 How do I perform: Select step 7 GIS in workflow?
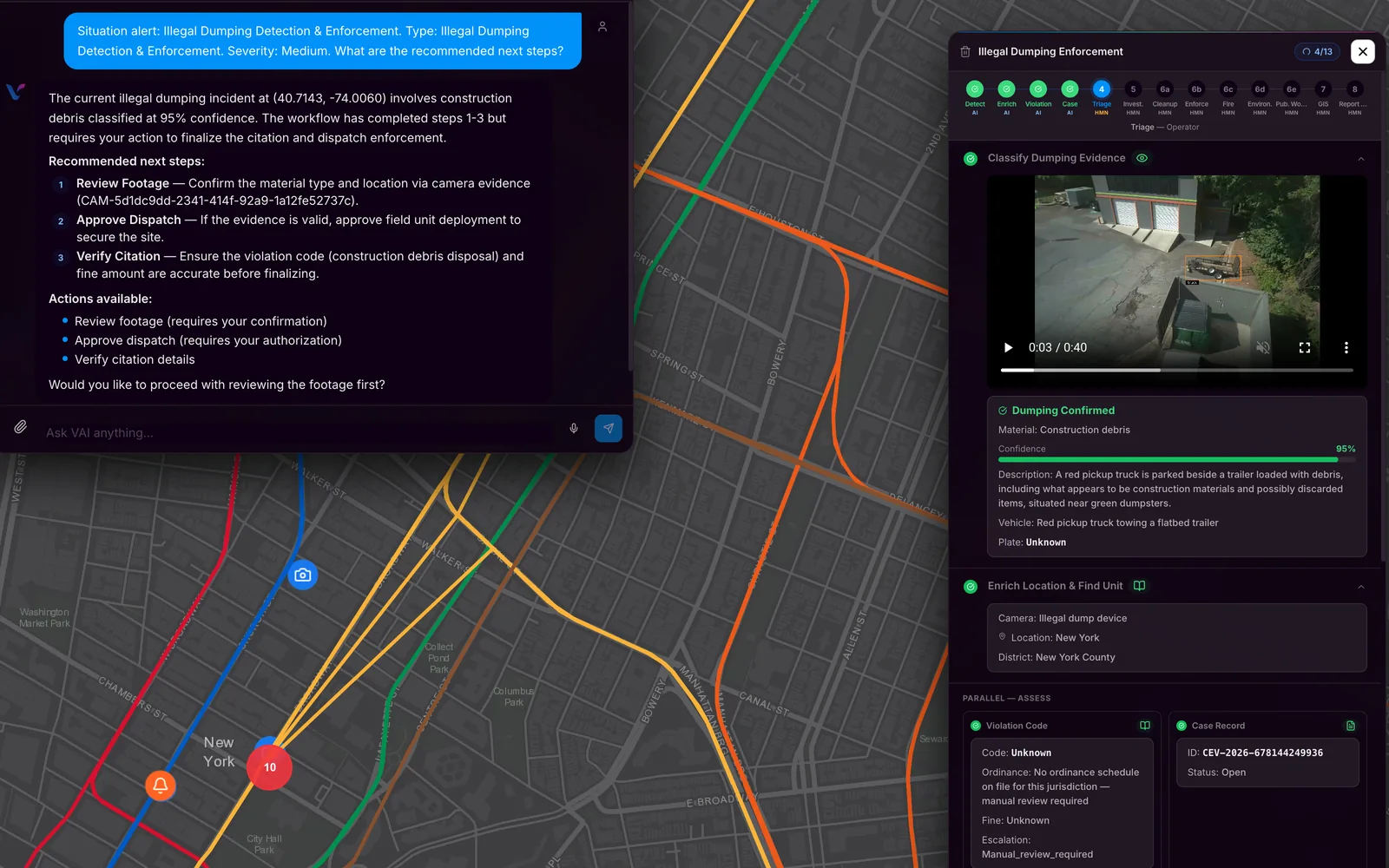[1323, 97]
